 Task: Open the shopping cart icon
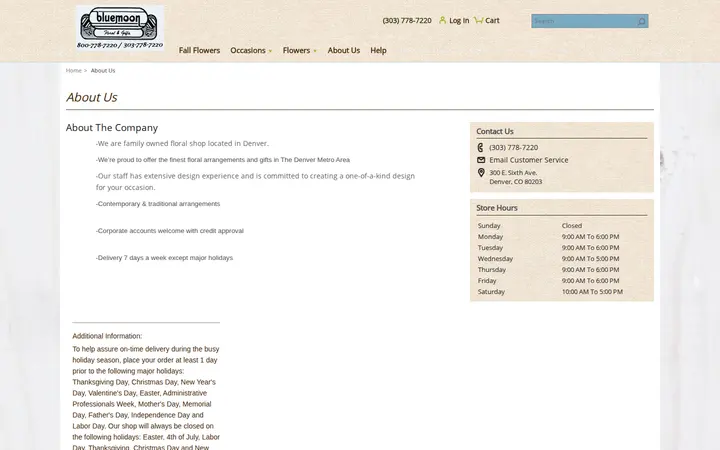click(x=478, y=20)
